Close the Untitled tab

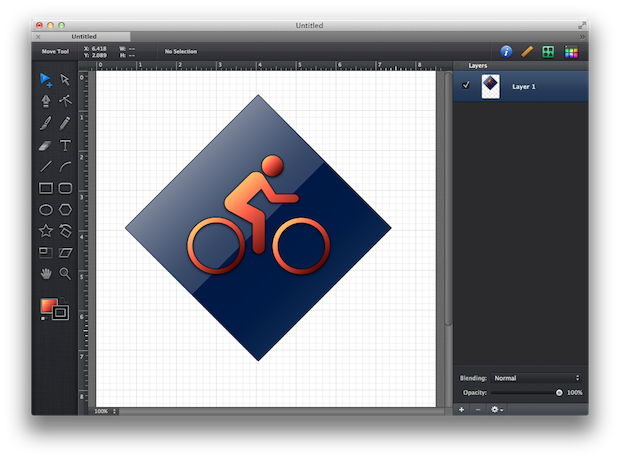38,37
